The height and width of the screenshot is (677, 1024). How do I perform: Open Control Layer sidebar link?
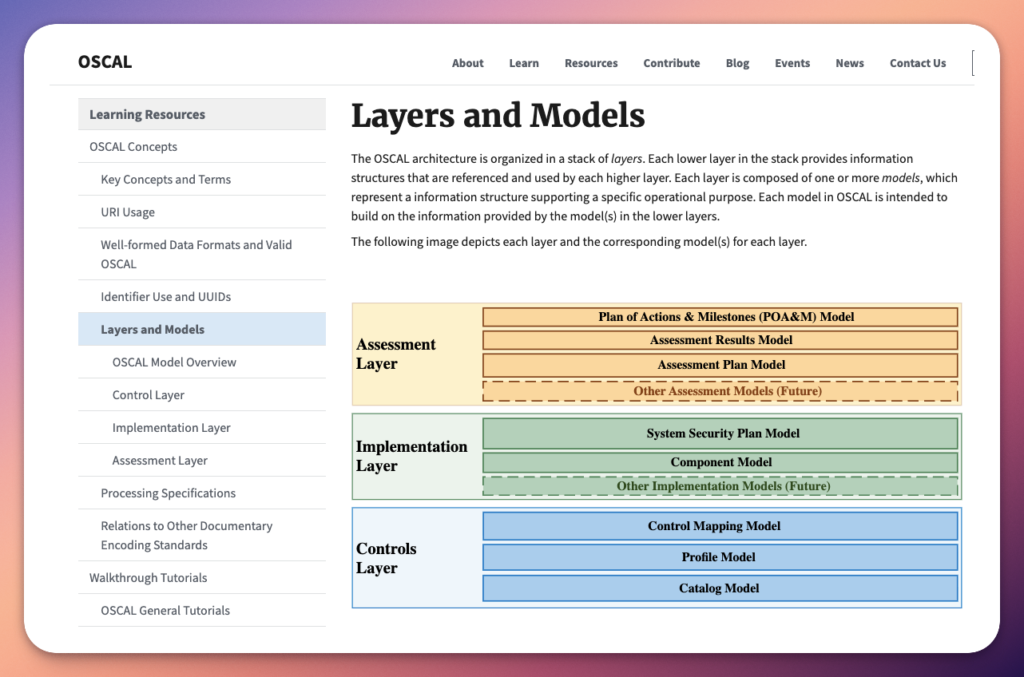point(148,395)
